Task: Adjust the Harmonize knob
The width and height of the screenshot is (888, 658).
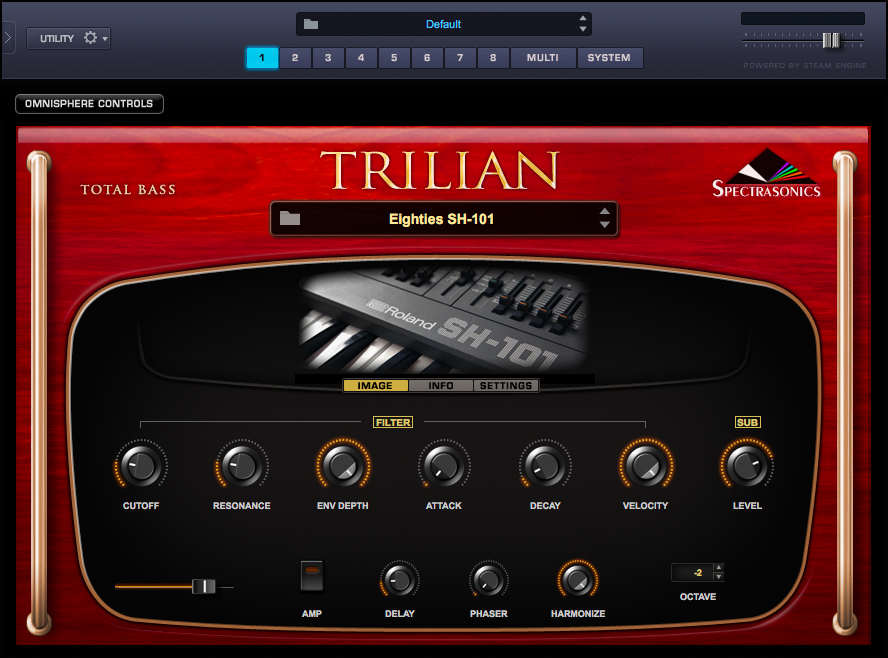Action: click(578, 580)
